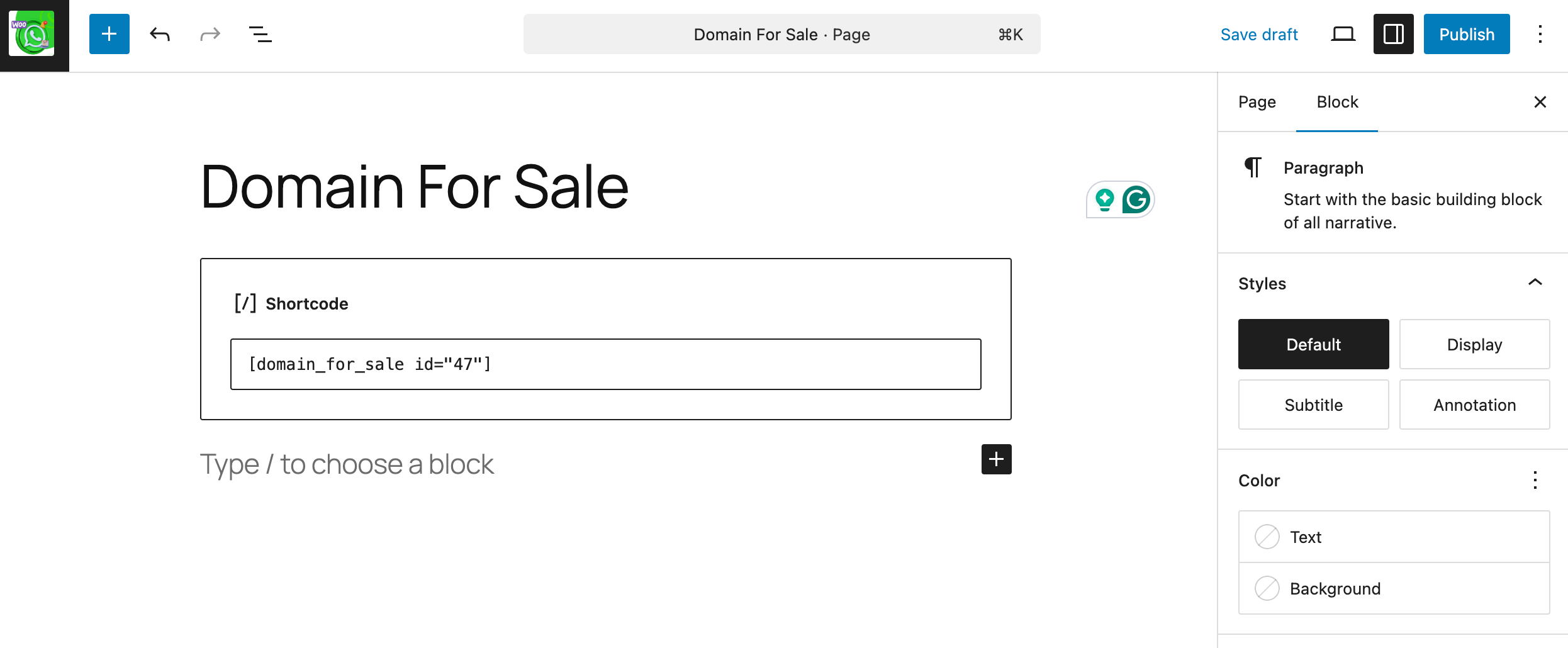This screenshot has width=1568, height=648.
Task: Click the redo arrow icon
Action: coord(210,34)
